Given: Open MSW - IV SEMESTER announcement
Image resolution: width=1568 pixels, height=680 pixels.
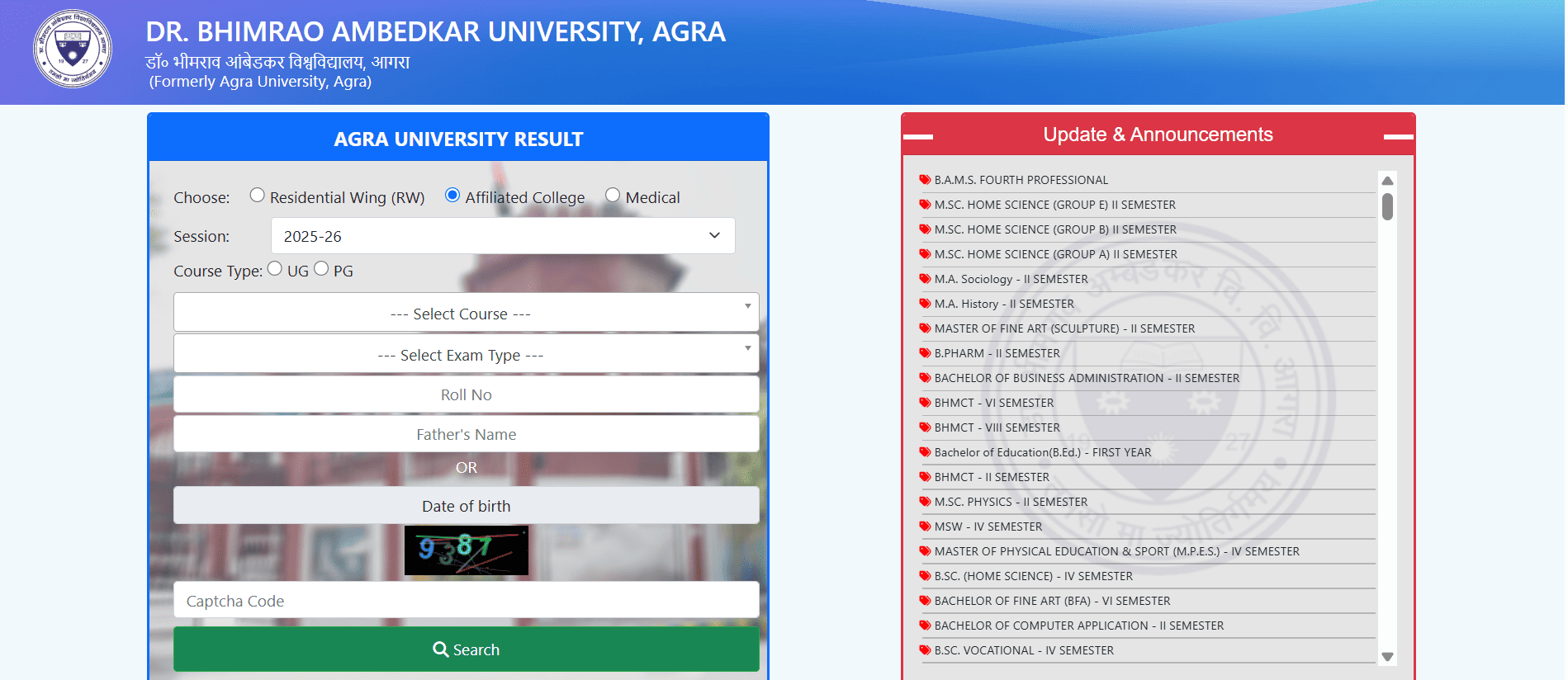Looking at the screenshot, I should (x=988, y=527).
